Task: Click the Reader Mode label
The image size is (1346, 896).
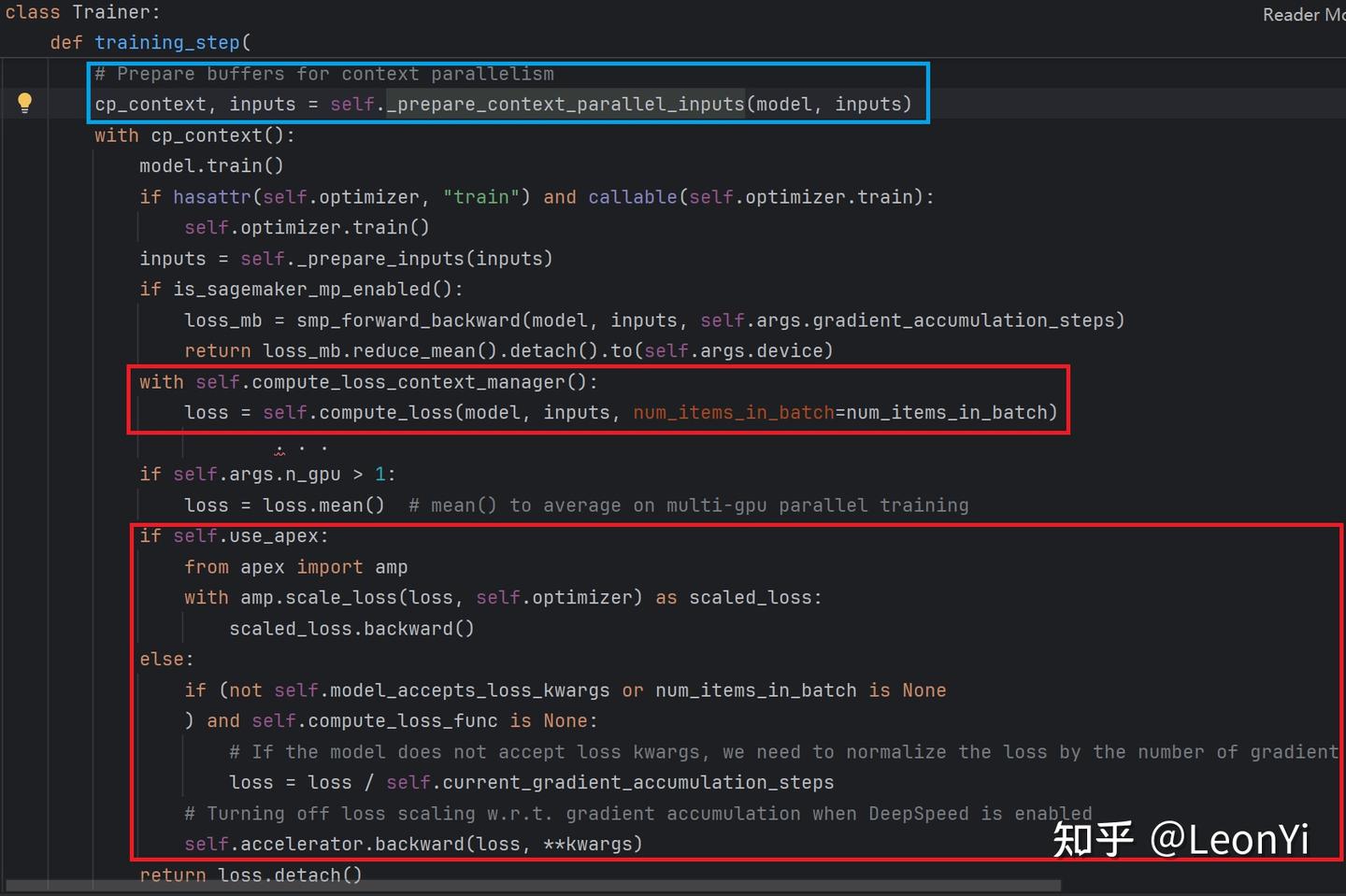Action: tap(1304, 15)
